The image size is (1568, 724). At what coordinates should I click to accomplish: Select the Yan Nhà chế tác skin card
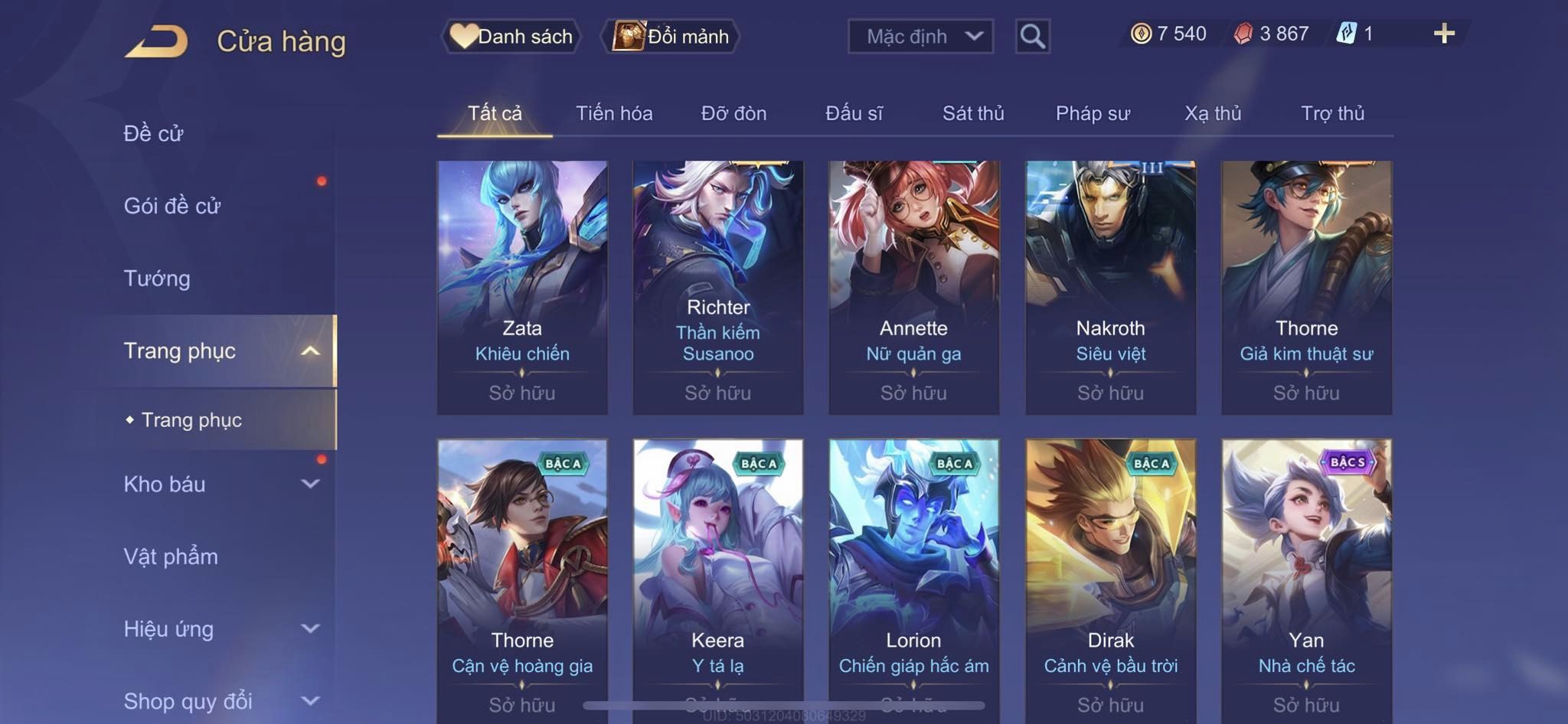tap(1306, 582)
